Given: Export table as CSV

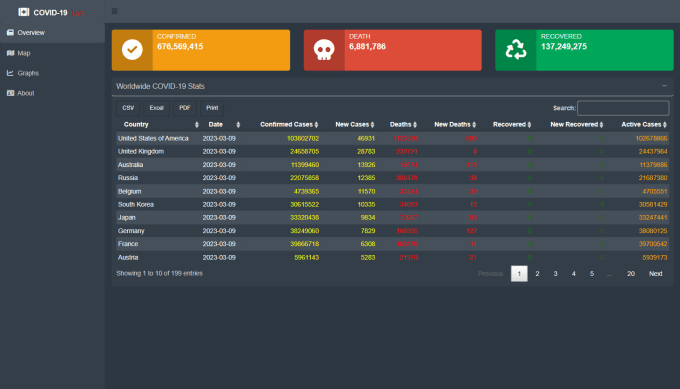Looking at the screenshot, I should point(128,108).
